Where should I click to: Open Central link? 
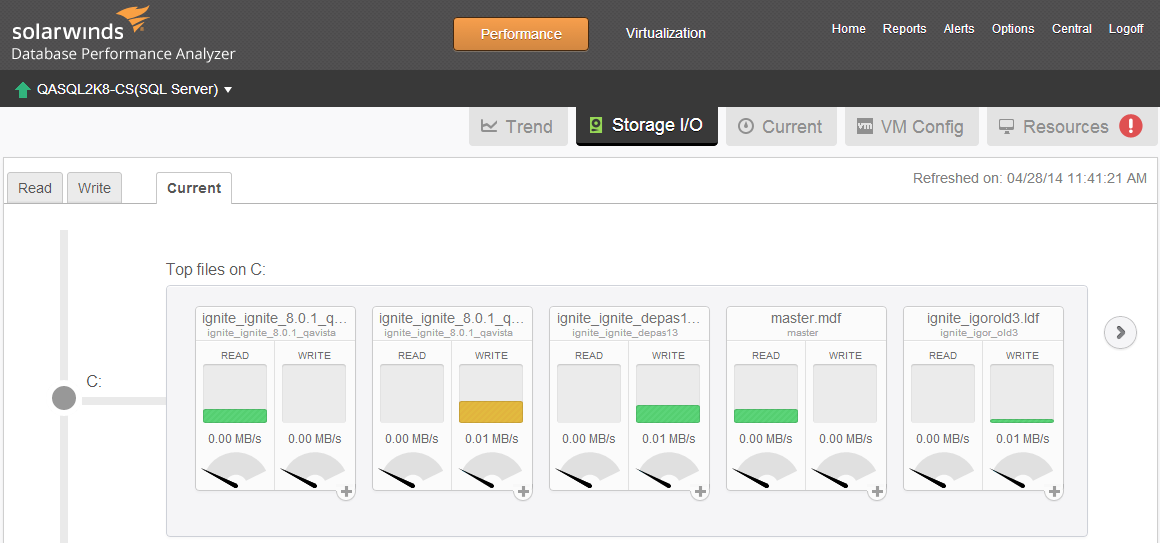click(1072, 29)
